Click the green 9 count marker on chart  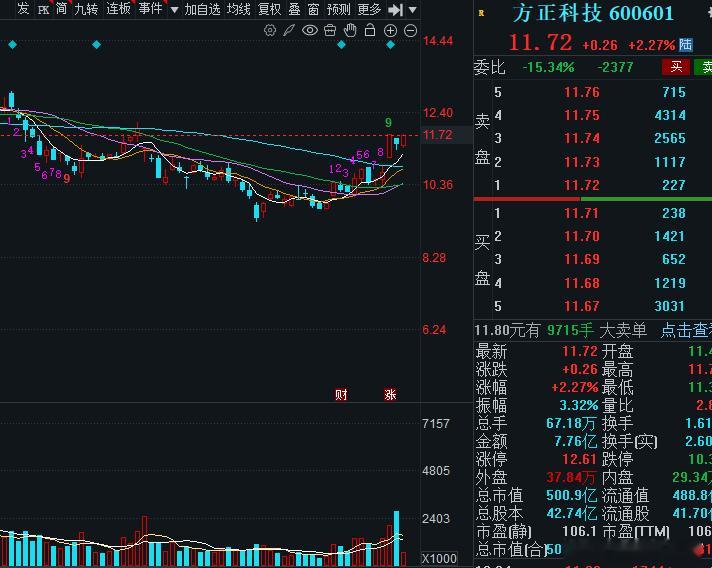tap(388, 122)
